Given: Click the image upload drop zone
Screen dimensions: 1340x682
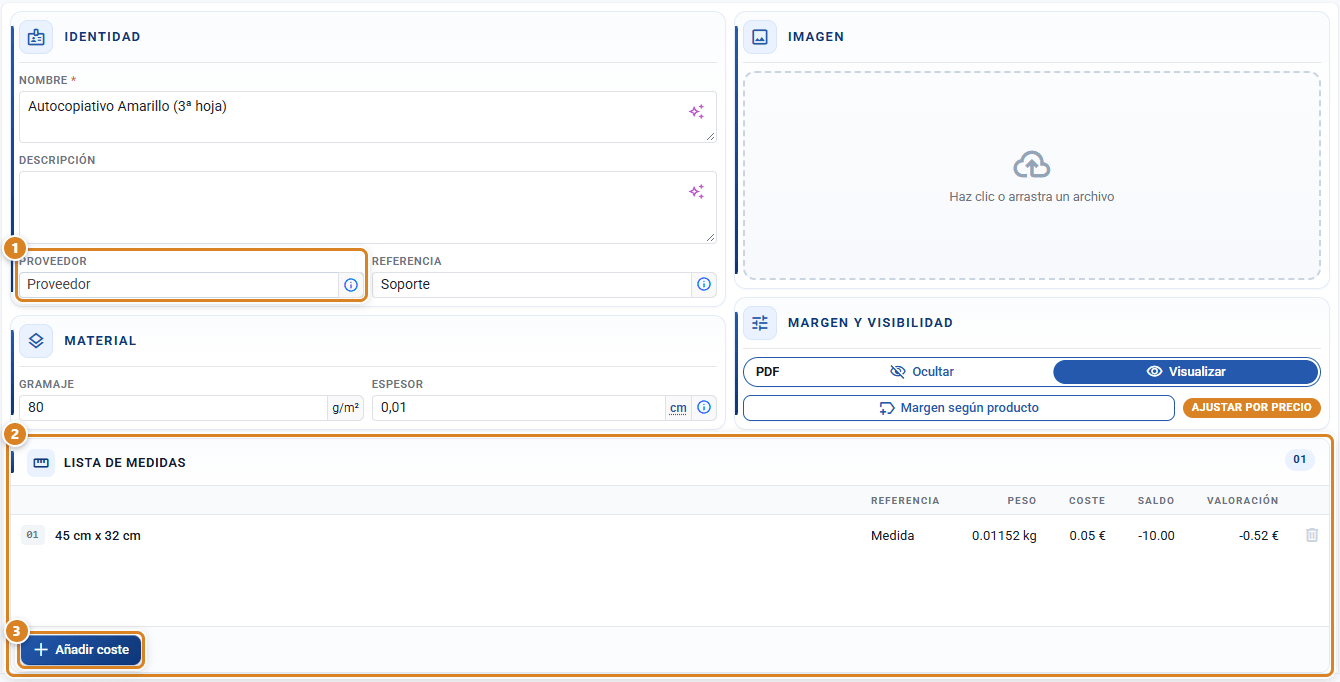Looking at the screenshot, I should [x=1032, y=175].
